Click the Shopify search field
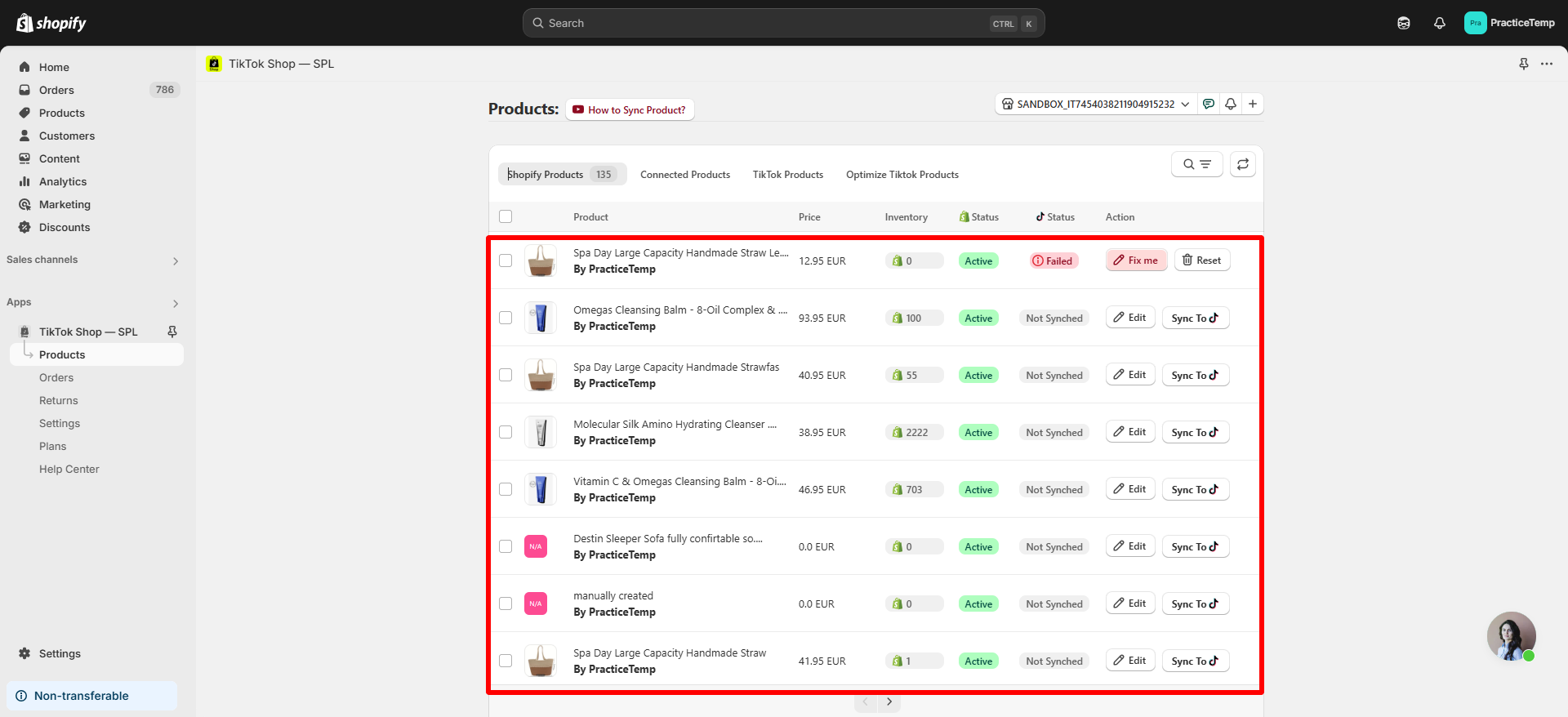 pyautogui.click(x=784, y=23)
